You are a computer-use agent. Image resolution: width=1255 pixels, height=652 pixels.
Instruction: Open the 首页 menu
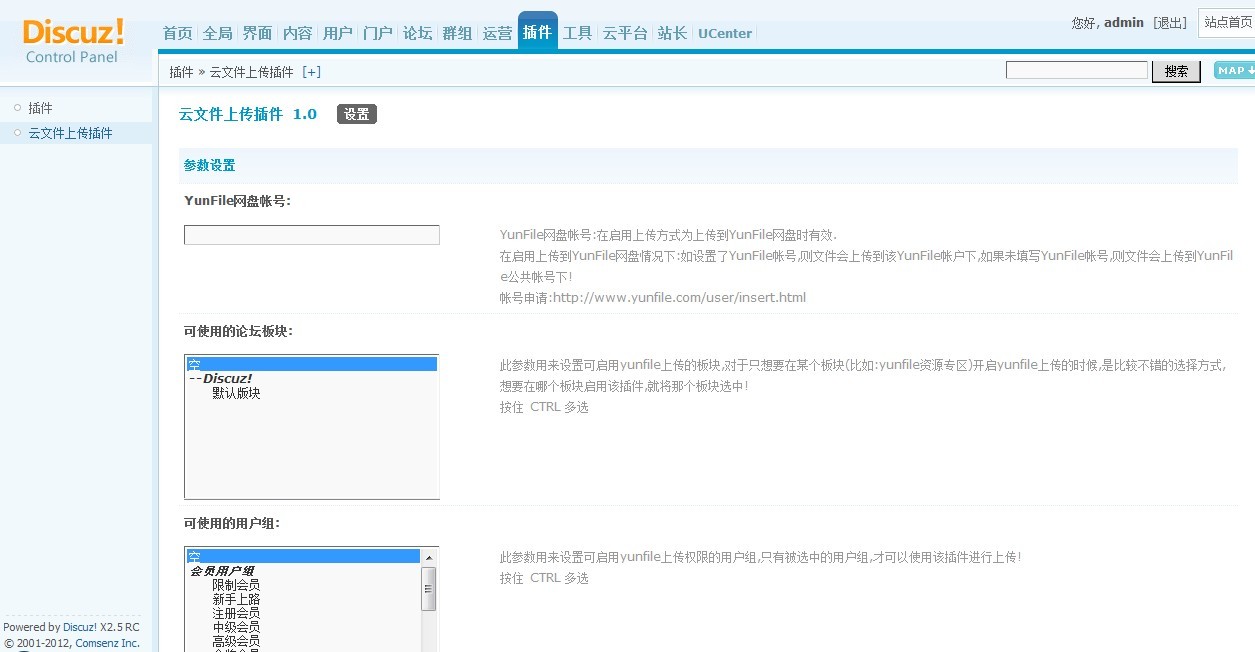177,33
